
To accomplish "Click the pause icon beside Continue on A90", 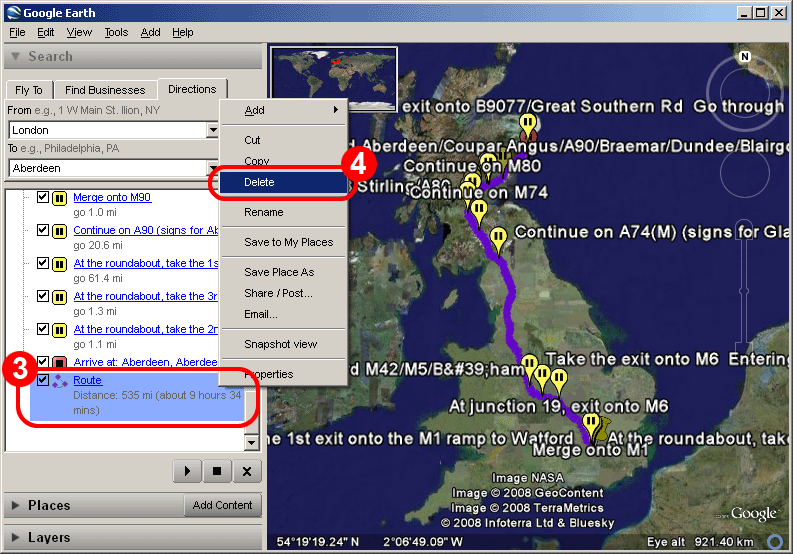I will click(60, 231).
